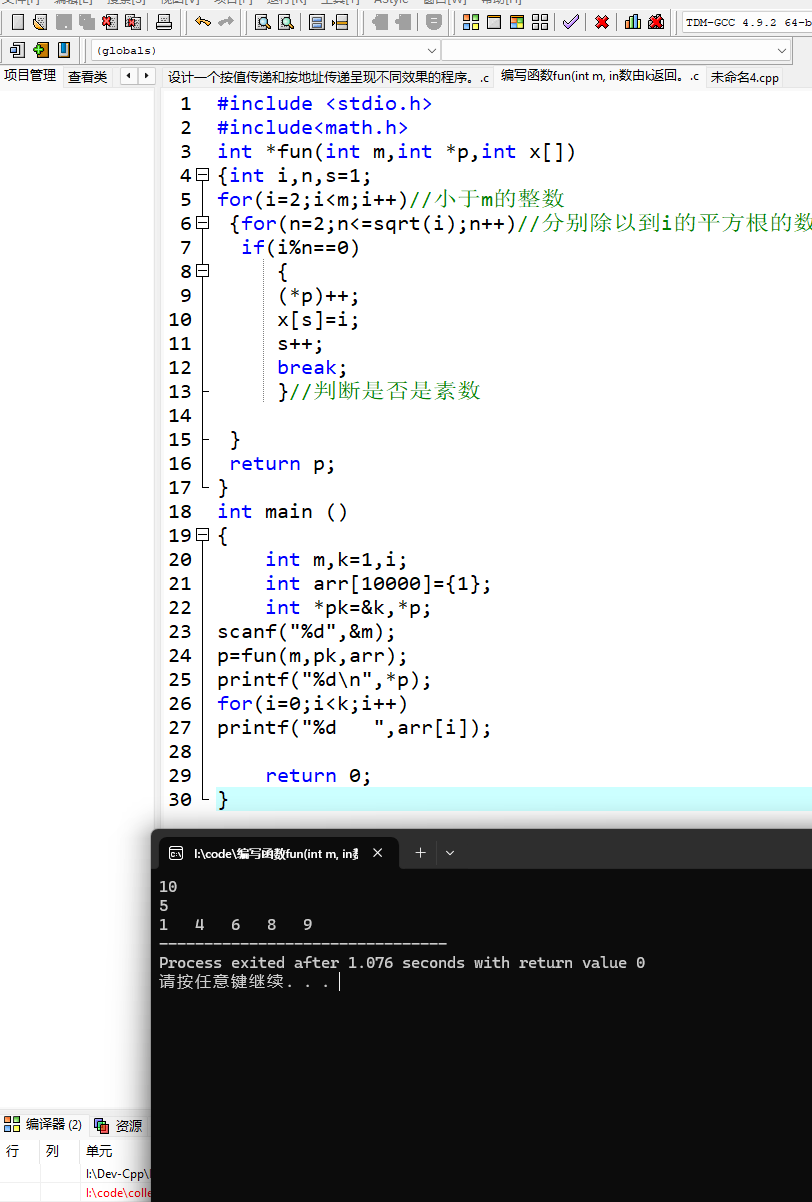Image resolution: width=812 pixels, height=1202 pixels.
Task: Click the Go to line toolbar icon
Action: pyautogui.click(x=340, y=22)
